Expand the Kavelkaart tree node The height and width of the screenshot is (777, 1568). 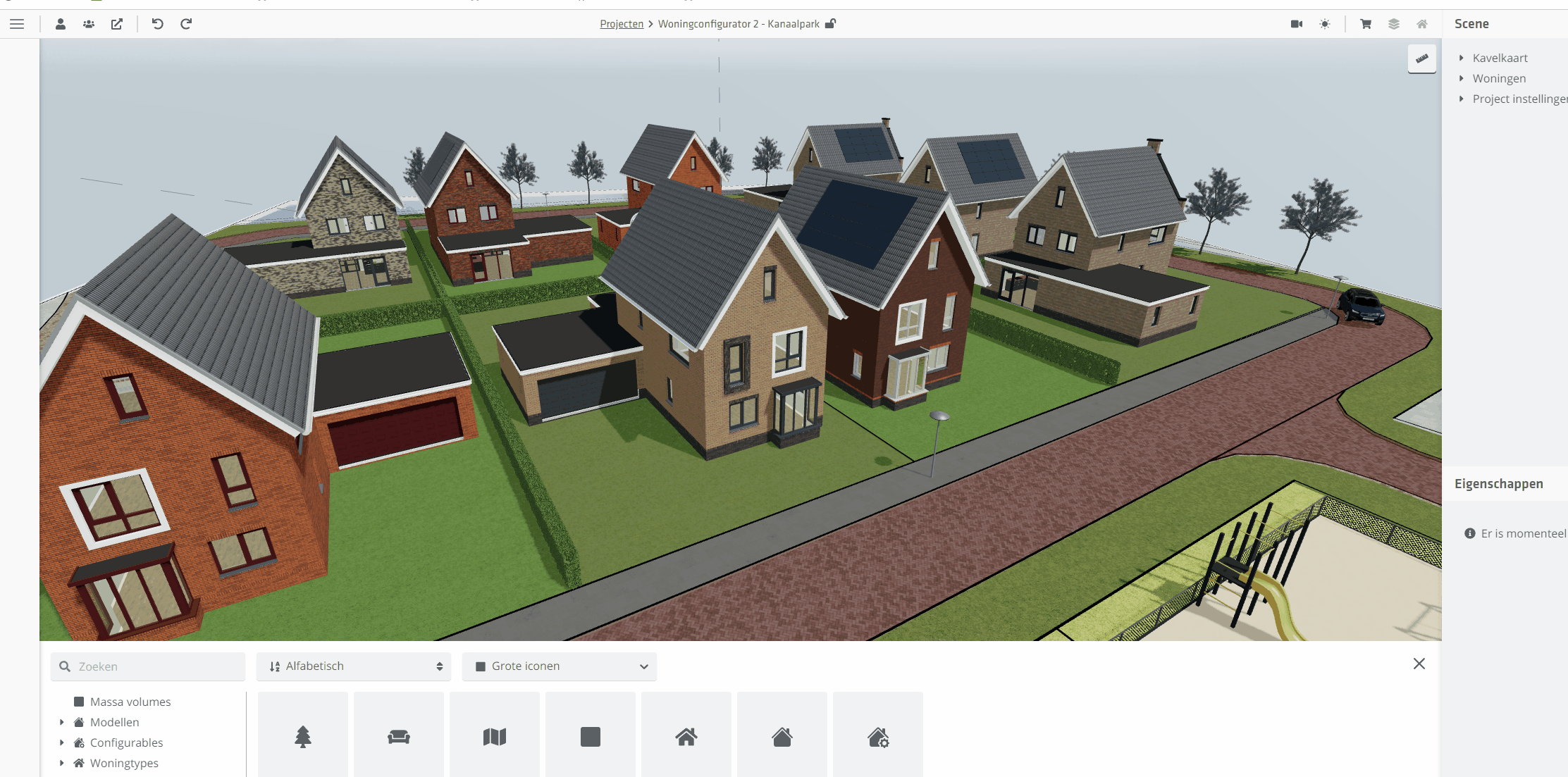pyautogui.click(x=1462, y=58)
